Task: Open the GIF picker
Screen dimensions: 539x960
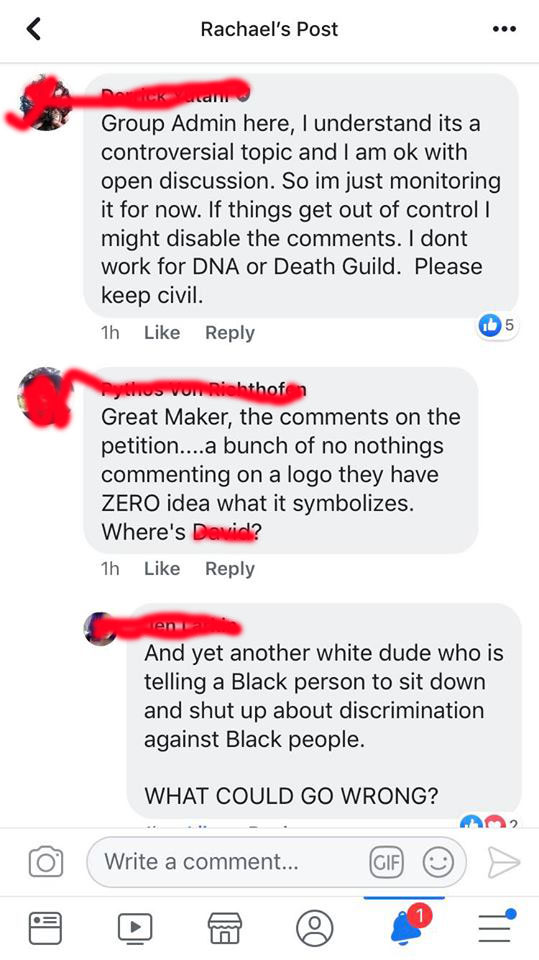Action: point(387,863)
